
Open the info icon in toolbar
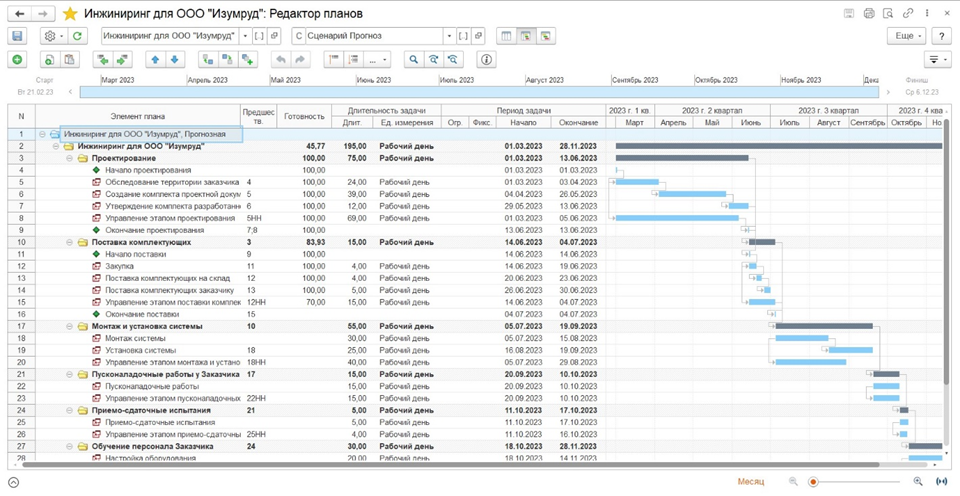[x=487, y=60]
